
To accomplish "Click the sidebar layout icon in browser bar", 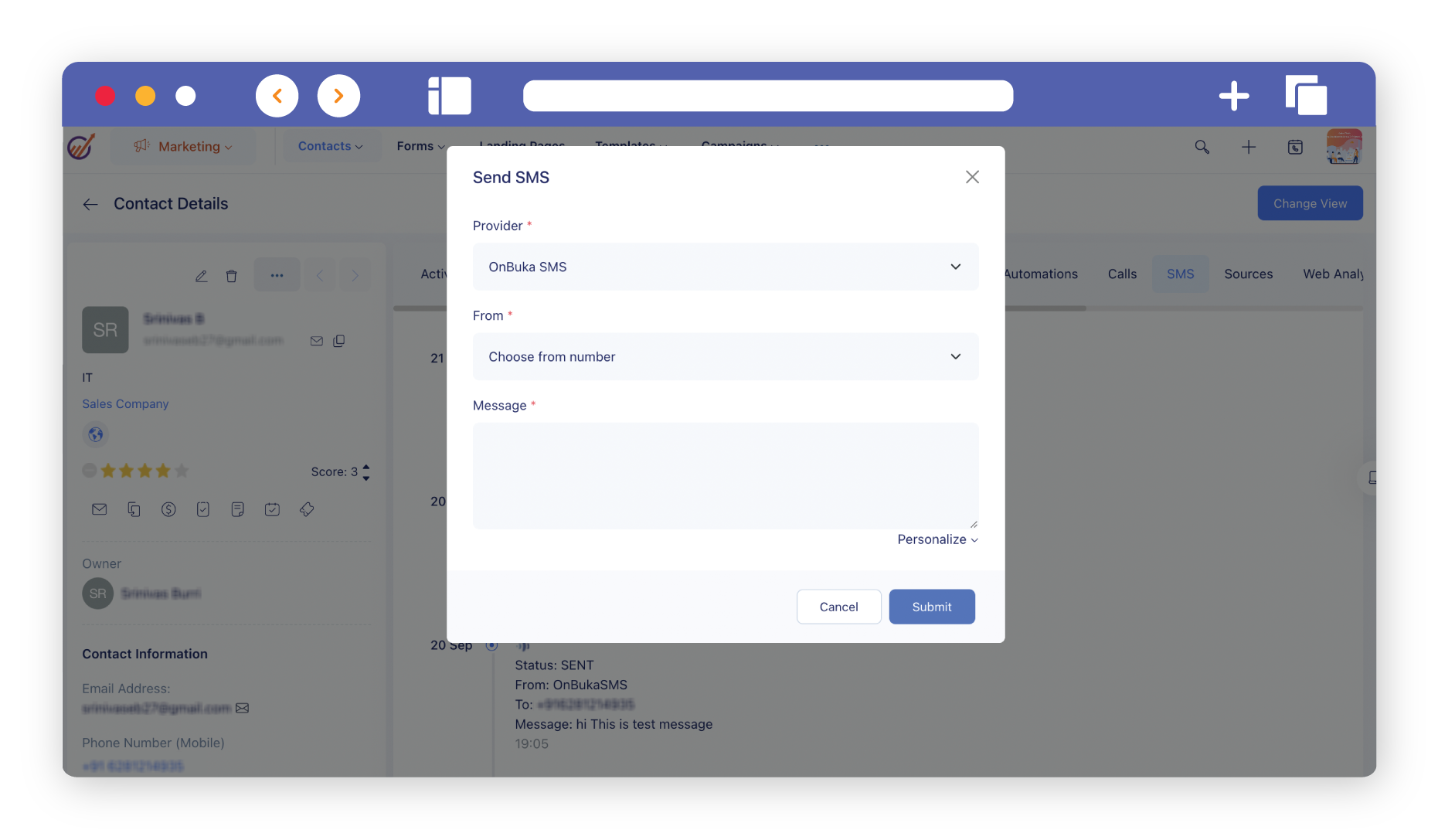I will 449,96.
